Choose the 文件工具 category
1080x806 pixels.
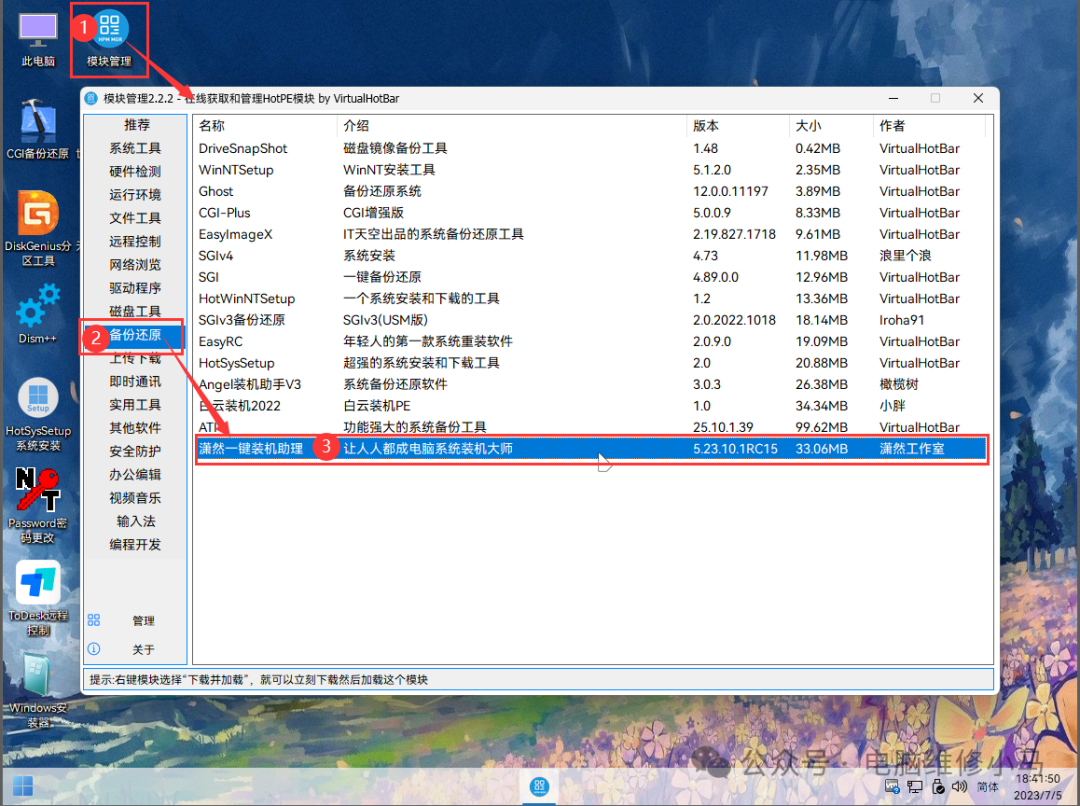coord(136,218)
